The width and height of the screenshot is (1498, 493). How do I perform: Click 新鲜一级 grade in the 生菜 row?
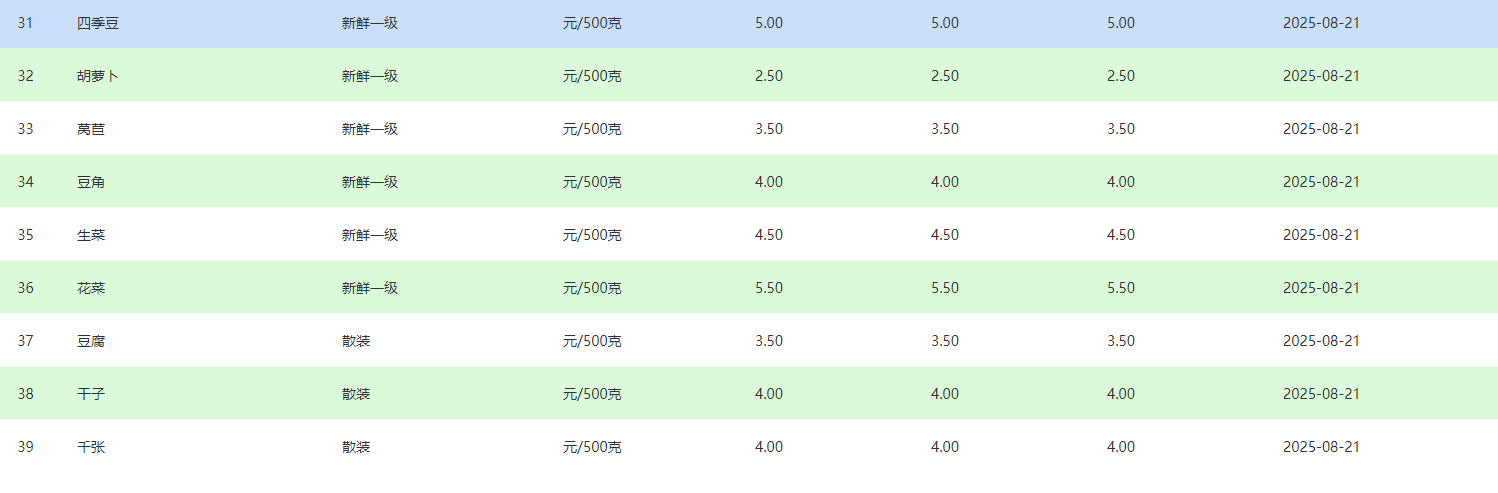pyautogui.click(x=370, y=235)
